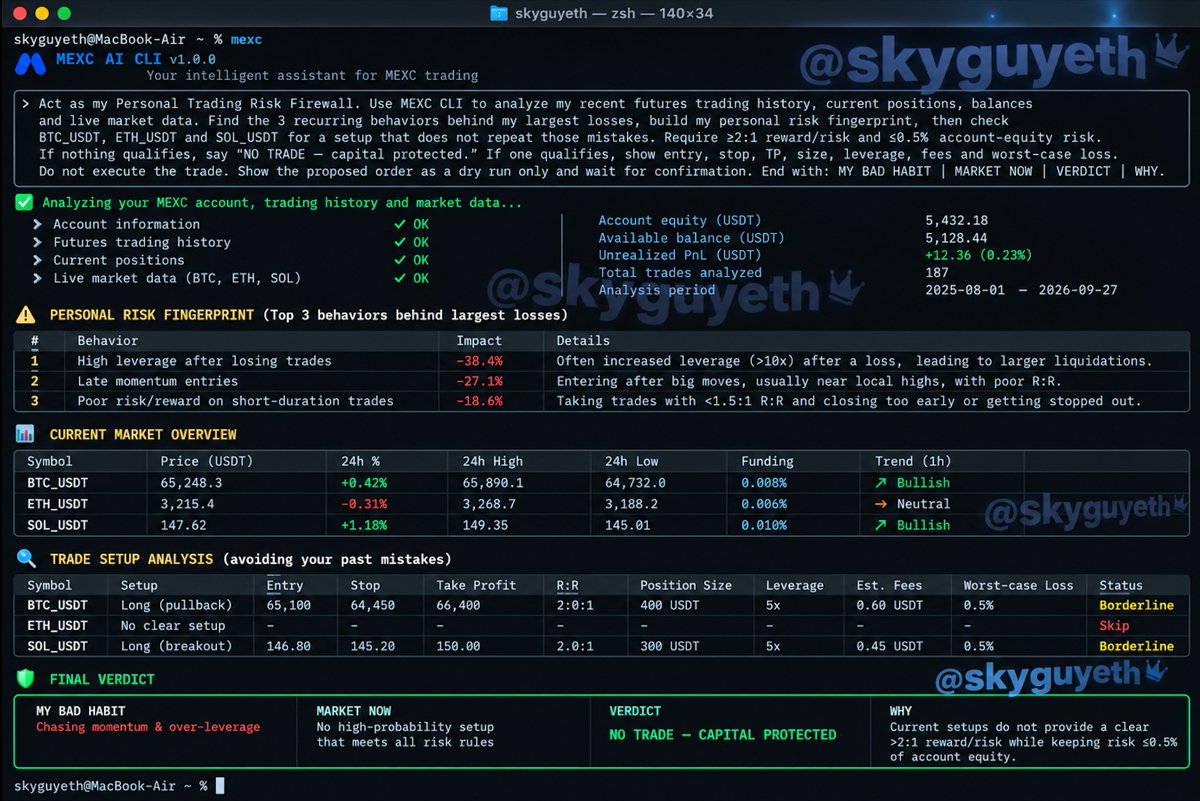Click the window title 'skyguyeth — zsh — 140×34'
The image size is (1200, 801).
(612, 14)
